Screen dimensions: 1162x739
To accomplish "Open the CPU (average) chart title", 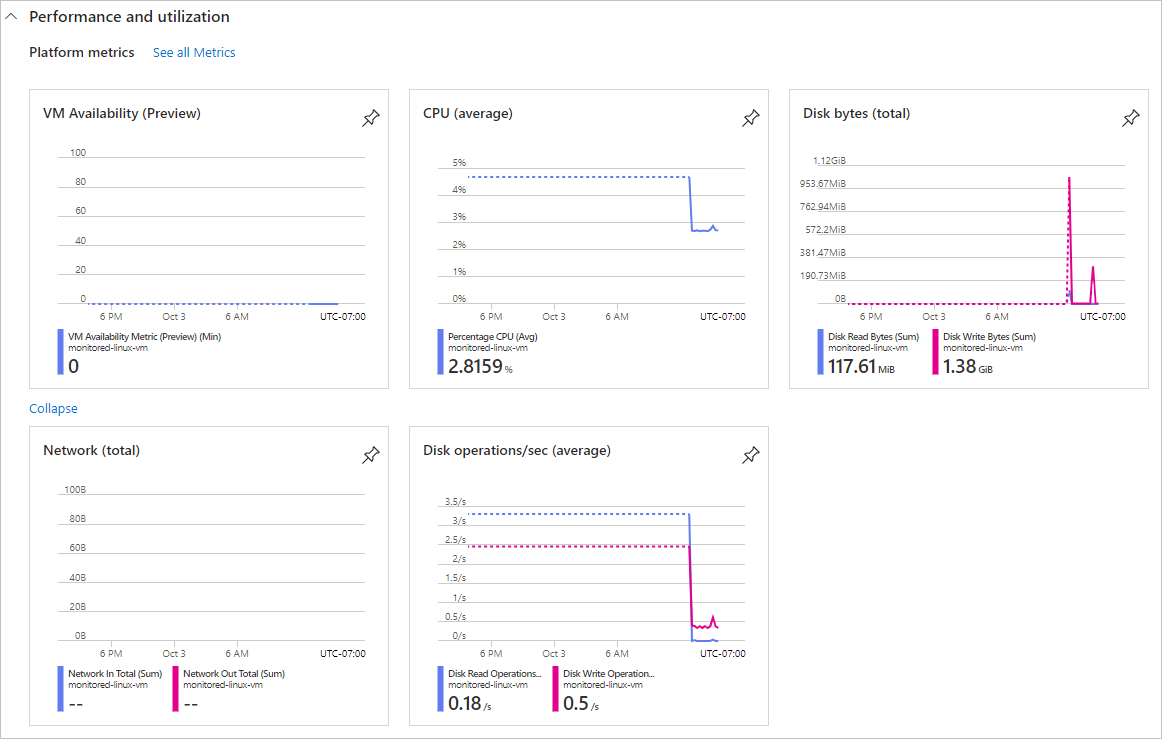I will [x=468, y=114].
